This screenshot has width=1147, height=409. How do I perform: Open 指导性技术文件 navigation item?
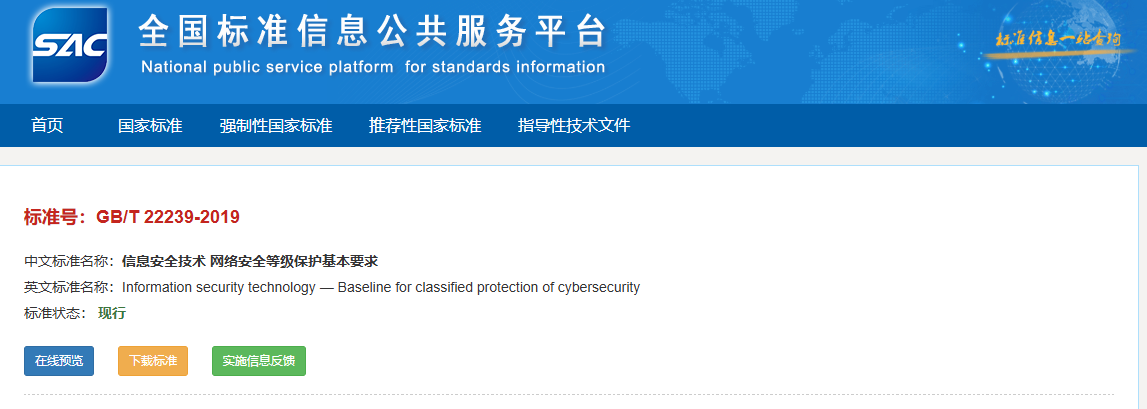(x=574, y=125)
